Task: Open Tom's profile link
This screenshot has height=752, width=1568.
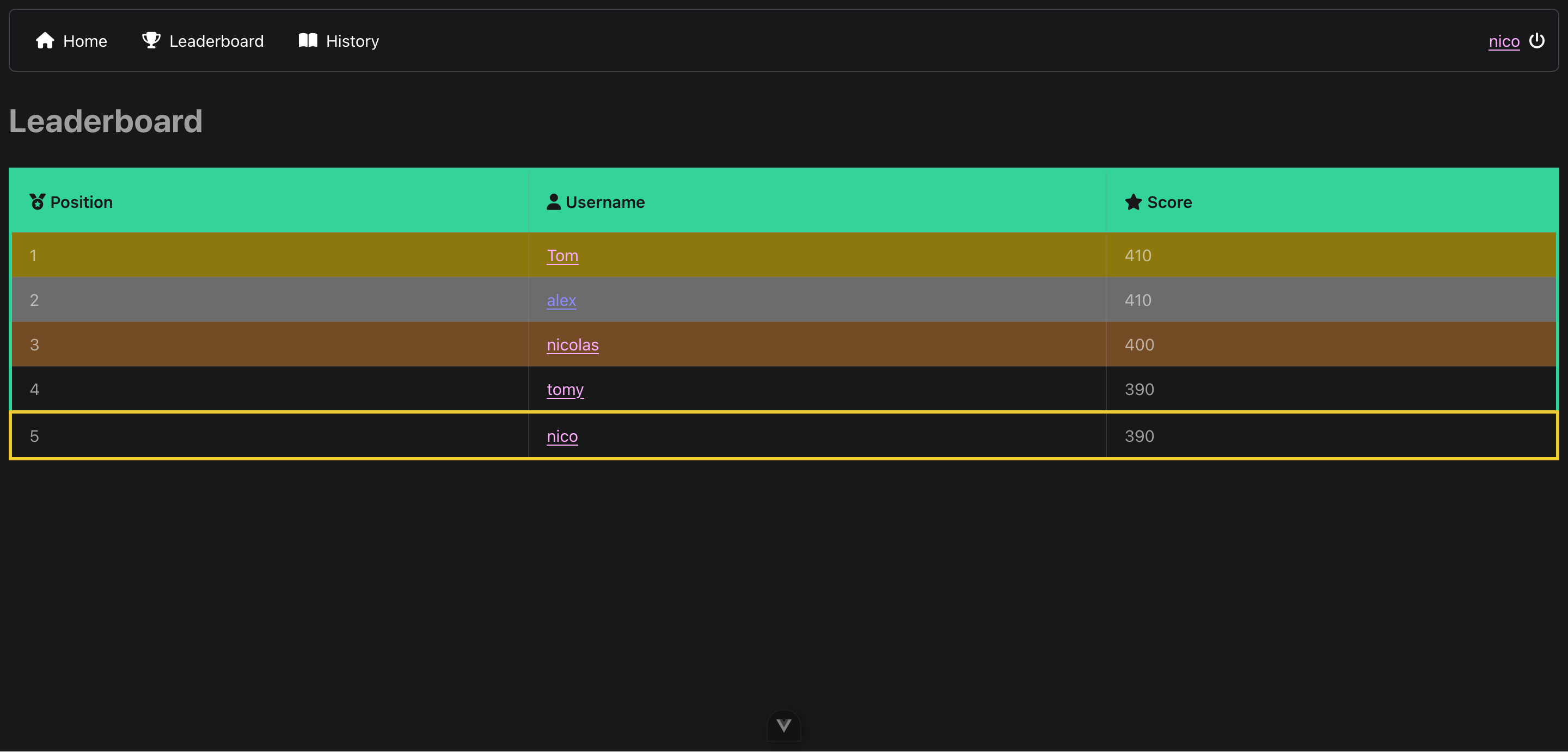Action: point(562,256)
